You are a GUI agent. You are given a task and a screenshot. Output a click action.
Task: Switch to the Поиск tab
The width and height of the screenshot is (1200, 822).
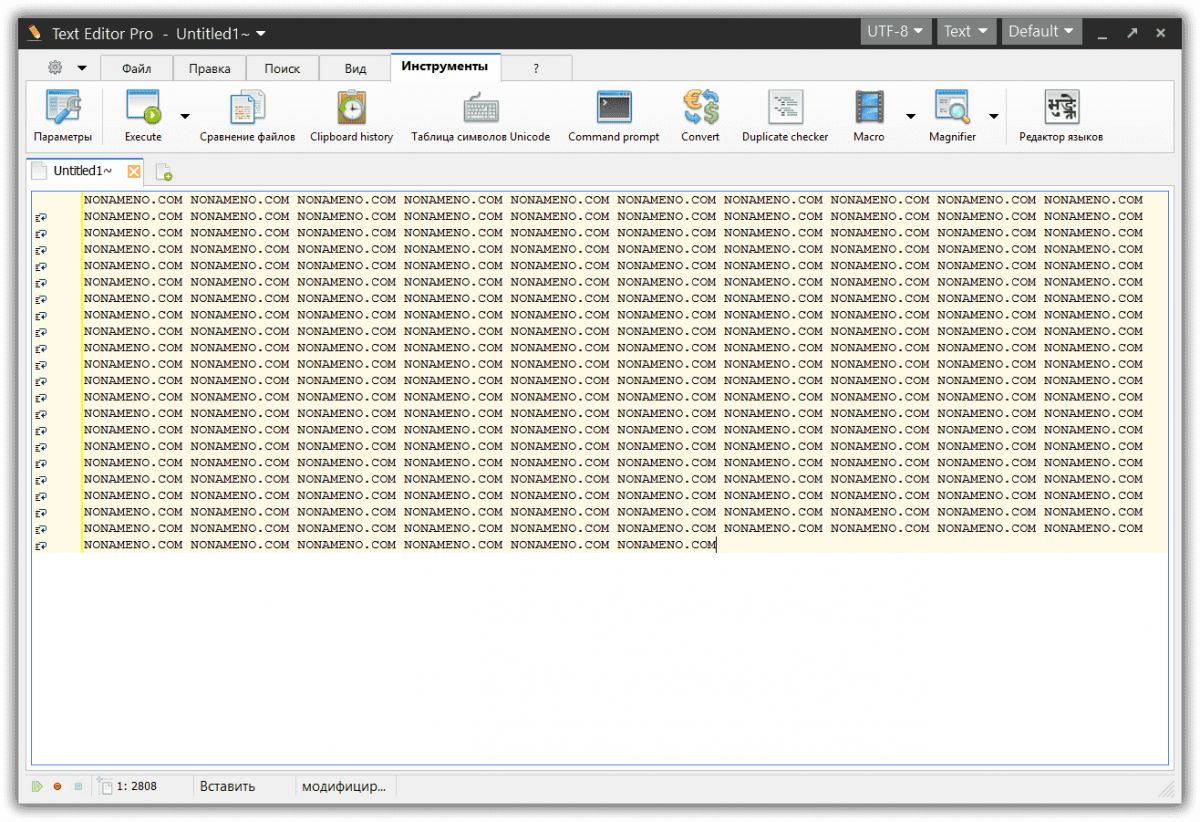282,68
